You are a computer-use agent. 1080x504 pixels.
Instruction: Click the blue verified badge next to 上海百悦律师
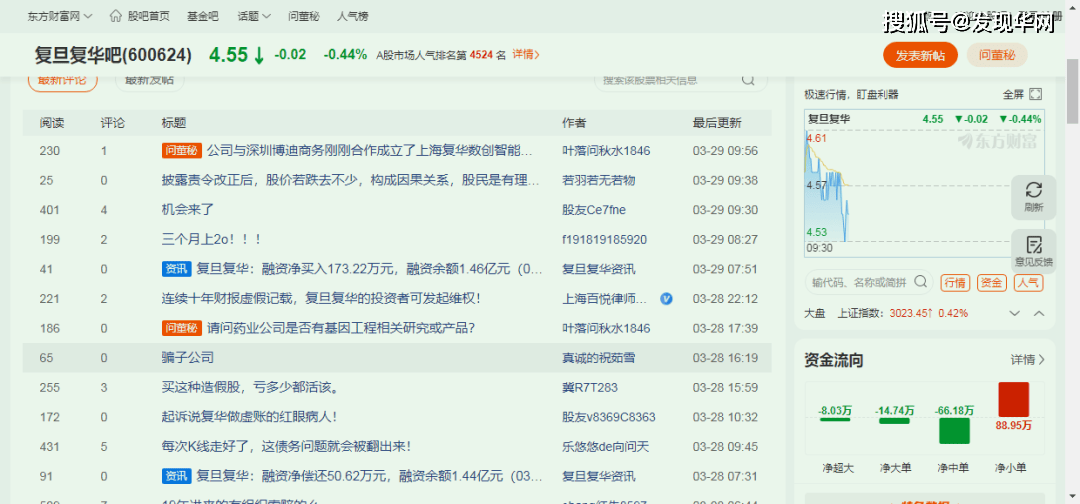pyautogui.click(x=666, y=298)
